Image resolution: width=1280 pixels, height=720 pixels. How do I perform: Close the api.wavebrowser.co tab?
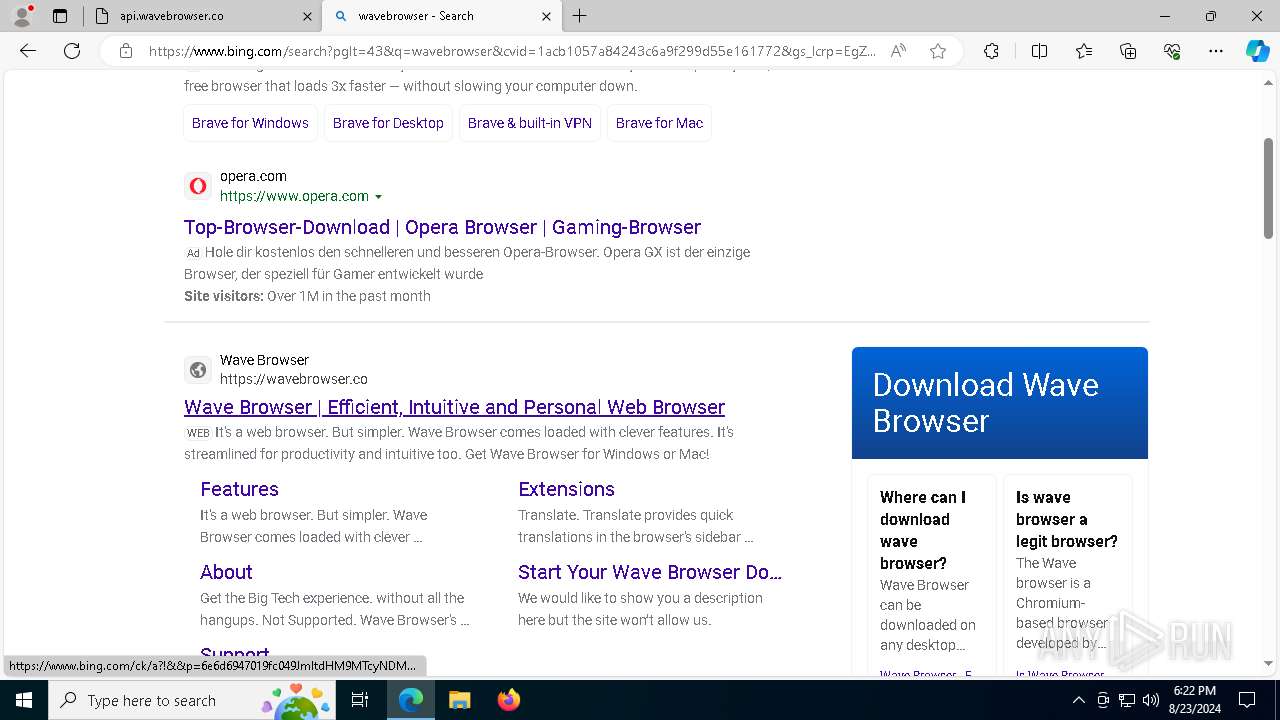click(x=307, y=16)
